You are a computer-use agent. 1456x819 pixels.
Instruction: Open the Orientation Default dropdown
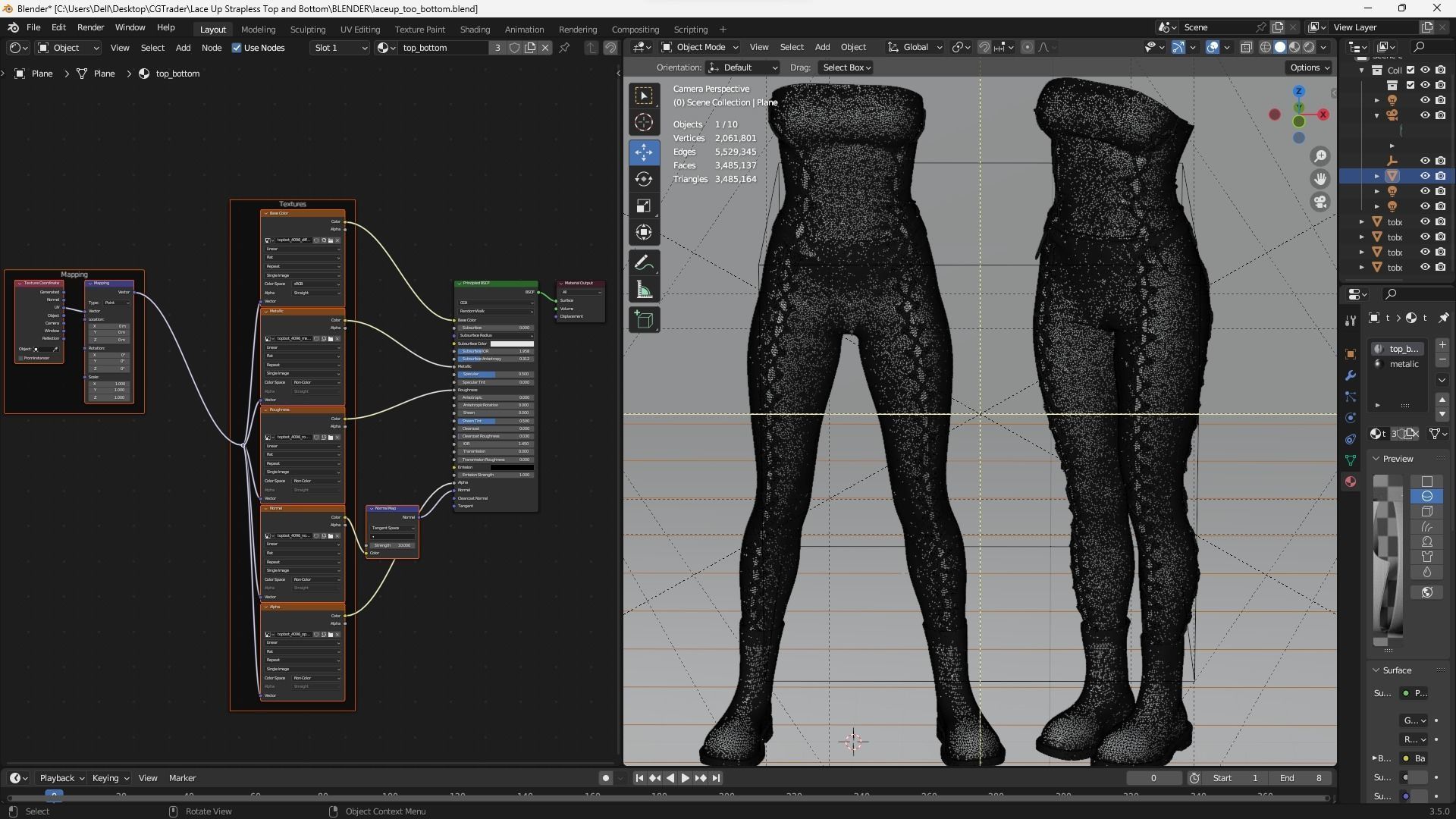[742, 67]
